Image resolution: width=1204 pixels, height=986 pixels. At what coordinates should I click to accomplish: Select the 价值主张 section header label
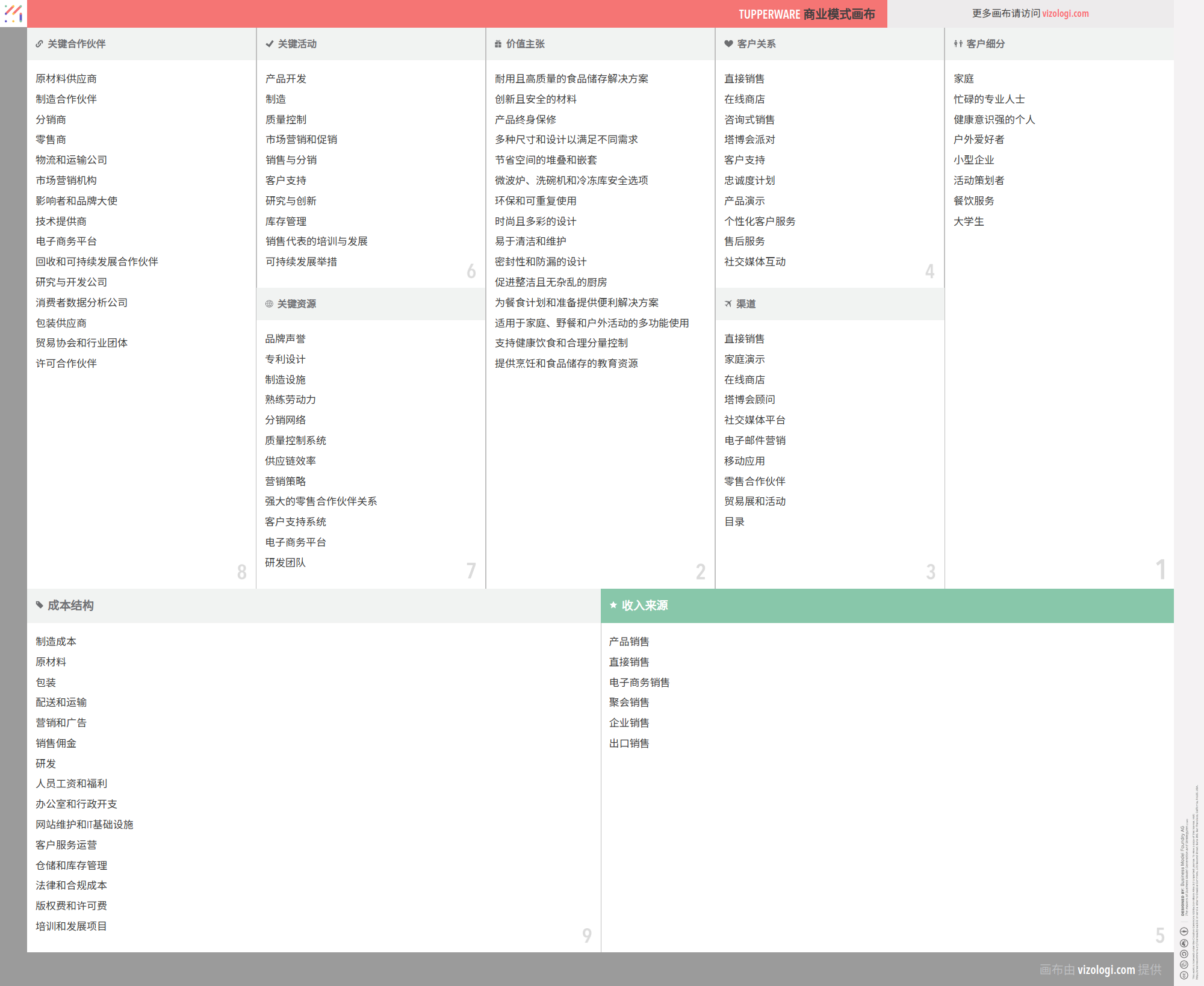click(x=525, y=44)
